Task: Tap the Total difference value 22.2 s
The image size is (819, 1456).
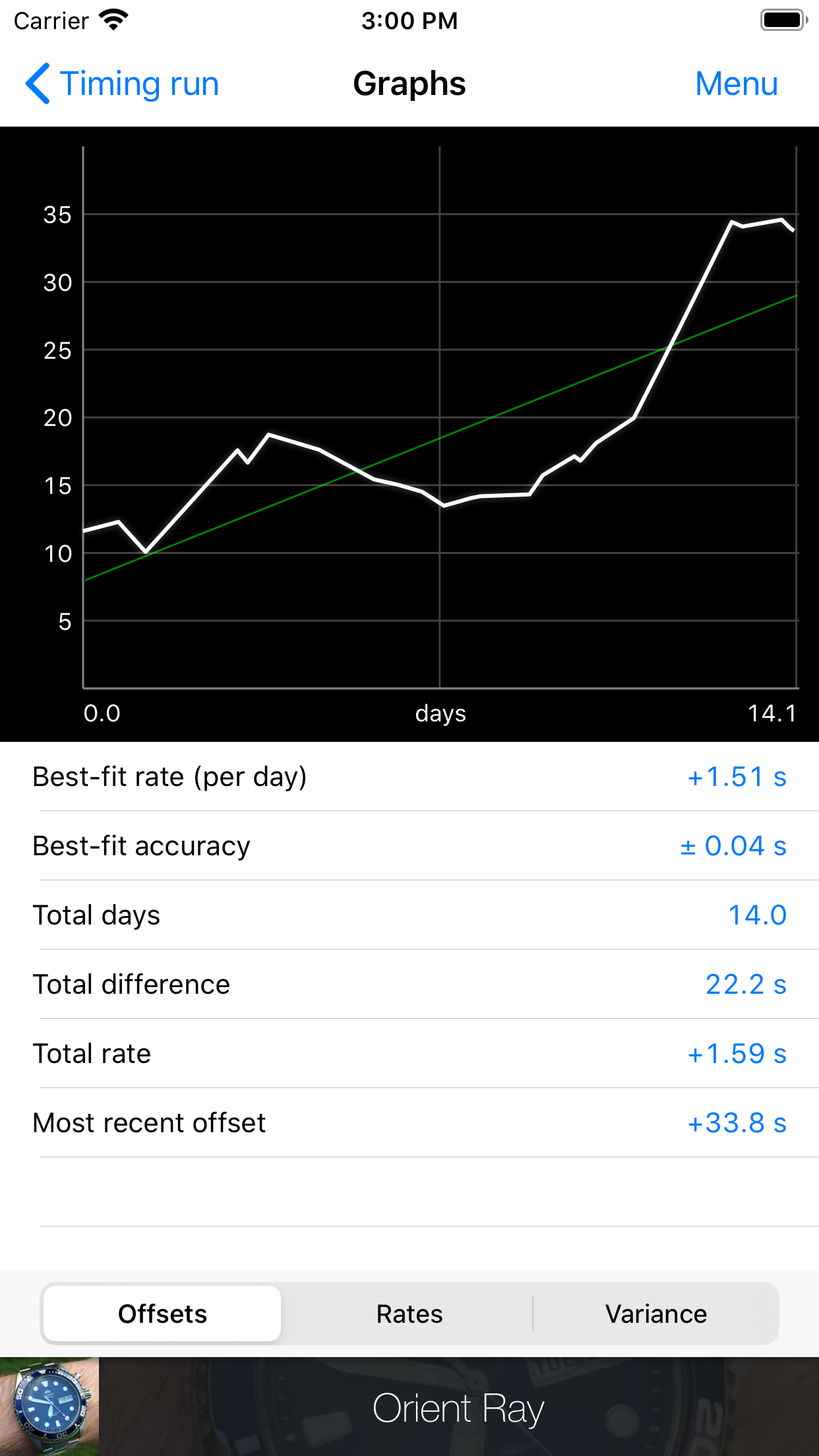Action: tap(746, 984)
